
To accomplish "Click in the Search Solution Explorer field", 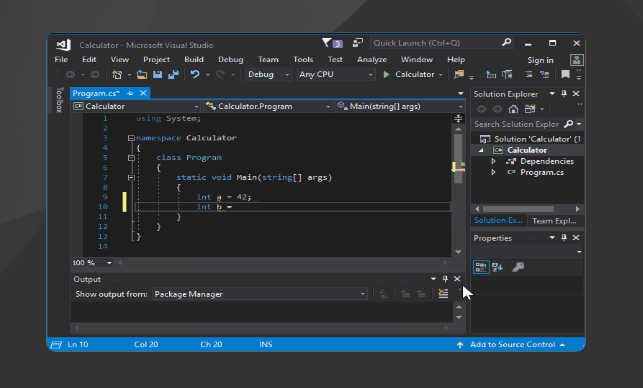I will [518, 124].
